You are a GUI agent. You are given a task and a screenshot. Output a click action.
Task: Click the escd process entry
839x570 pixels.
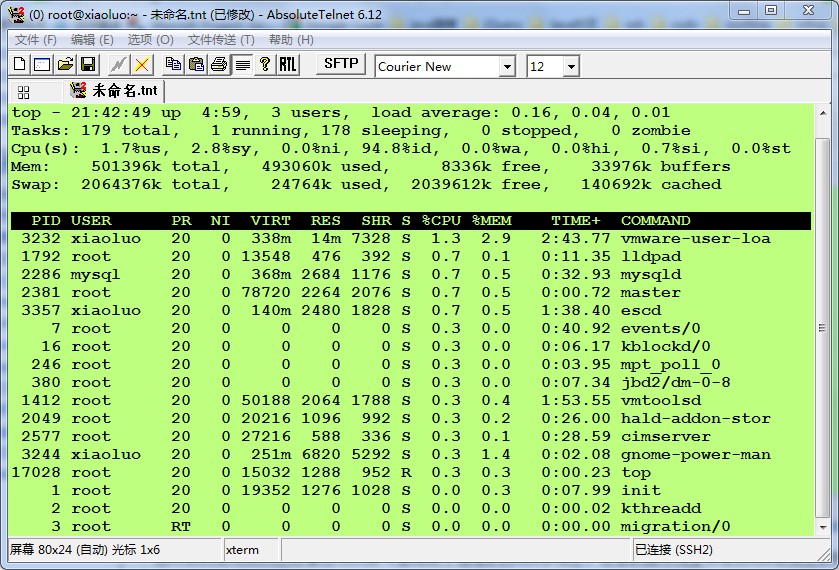410,310
